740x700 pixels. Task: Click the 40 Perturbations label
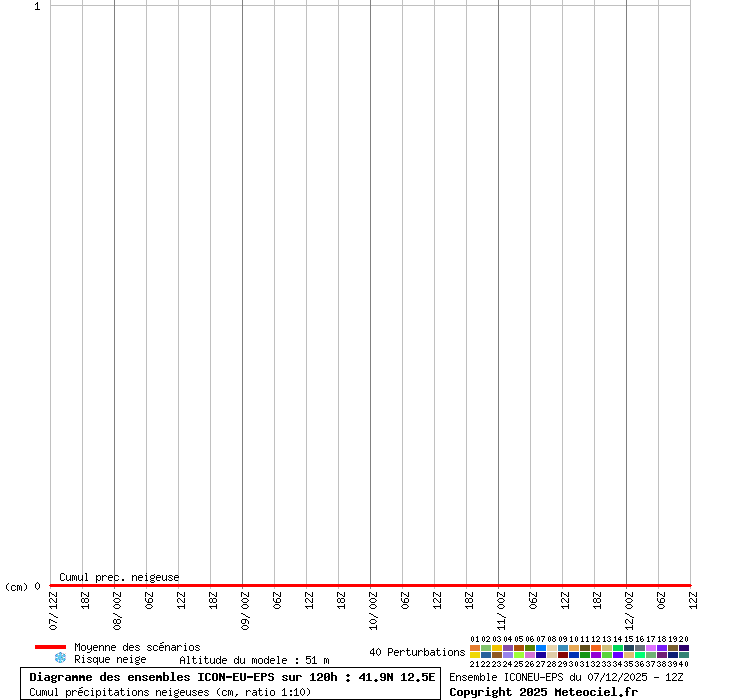coord(417,653)
